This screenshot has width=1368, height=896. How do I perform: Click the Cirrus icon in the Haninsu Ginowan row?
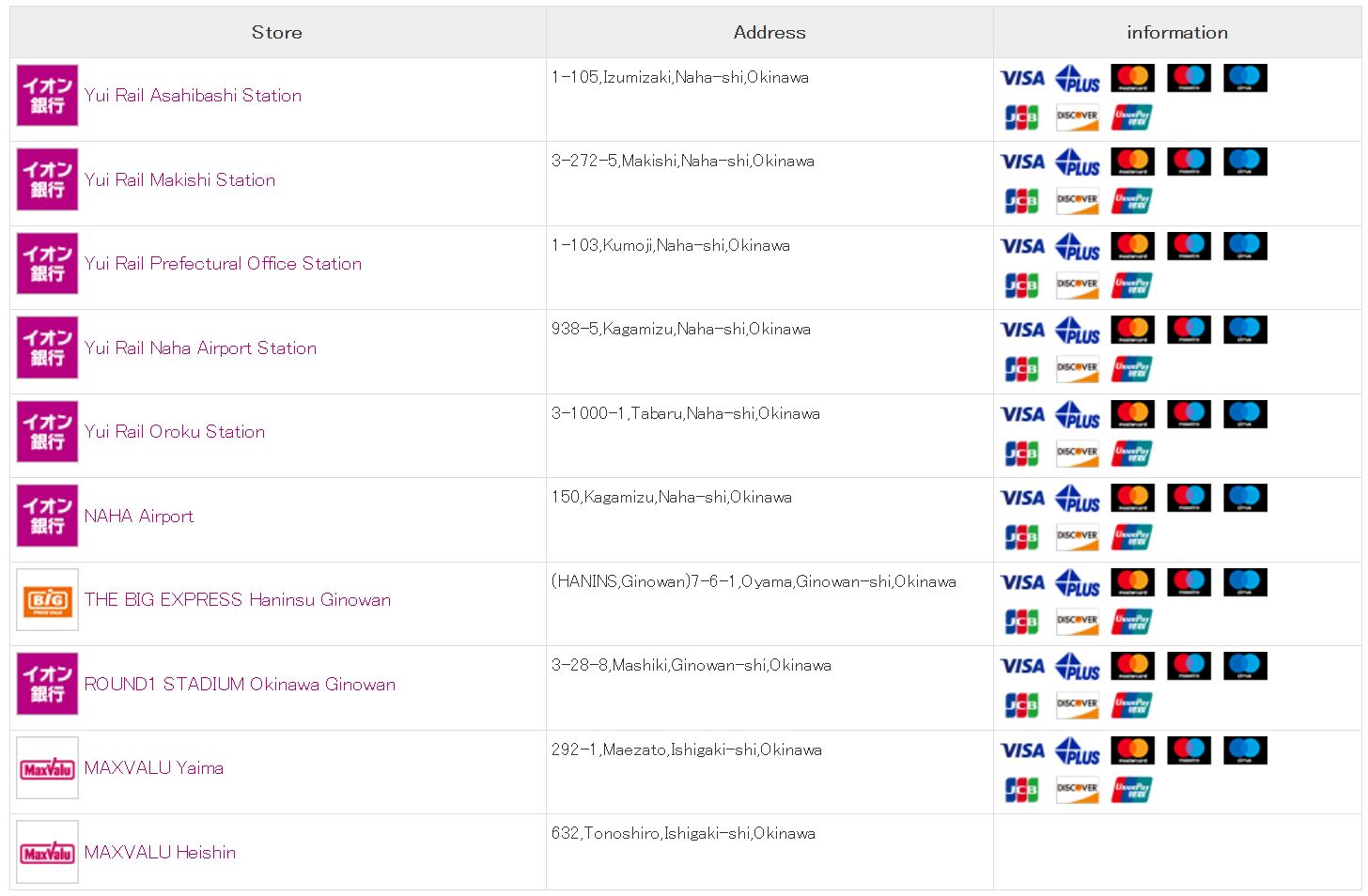(1245, 582)
